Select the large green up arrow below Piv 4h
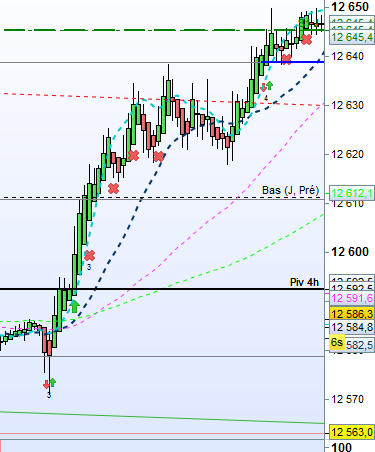The height and width of the screenshot is (452, 375). pyautogui.click(x=74, y=306)
